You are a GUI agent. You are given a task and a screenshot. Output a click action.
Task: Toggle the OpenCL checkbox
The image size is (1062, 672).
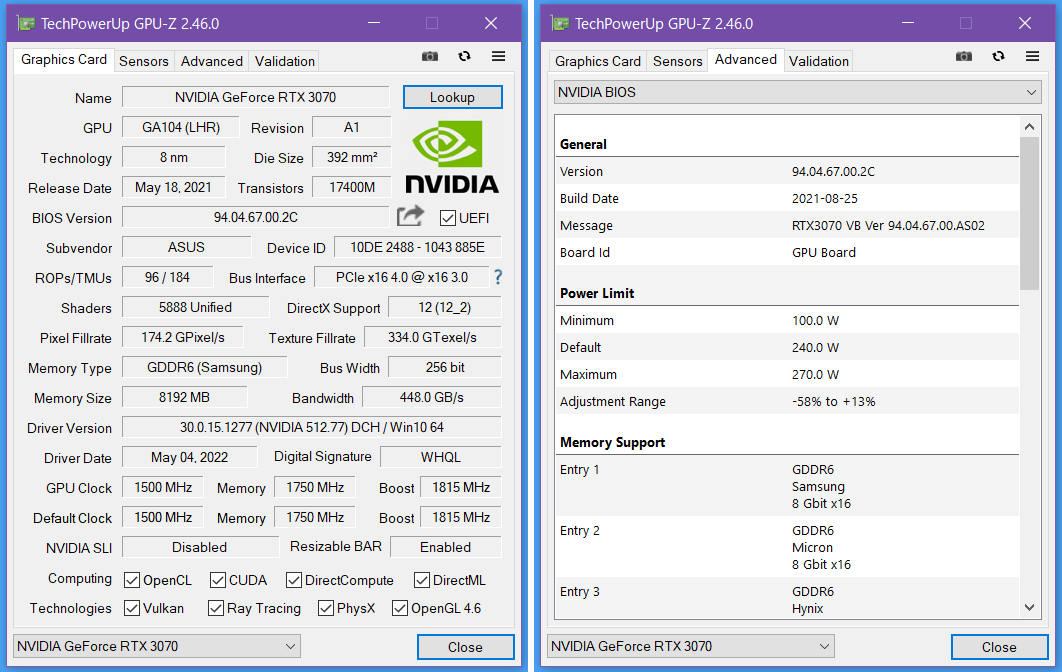click(132, 581)
